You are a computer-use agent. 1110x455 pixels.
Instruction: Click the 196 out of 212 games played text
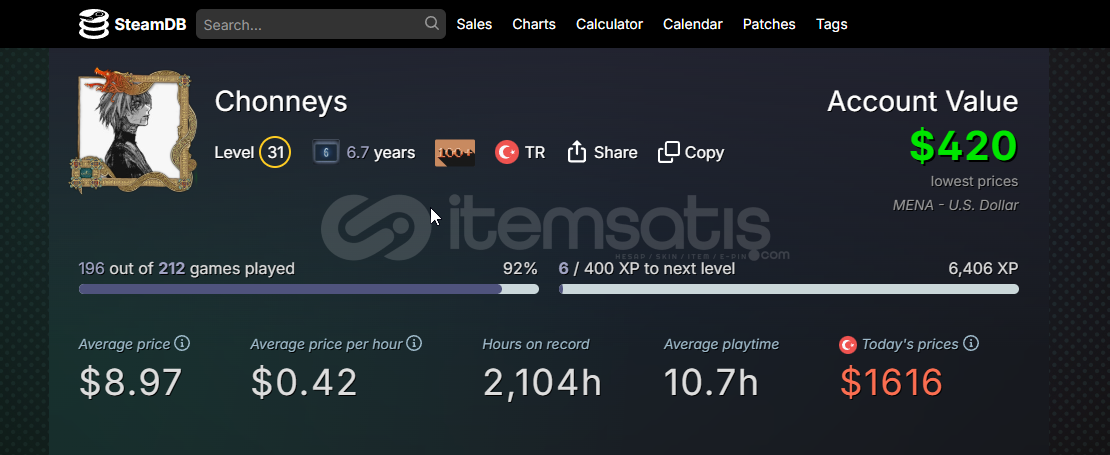click(x=187, y=269)
